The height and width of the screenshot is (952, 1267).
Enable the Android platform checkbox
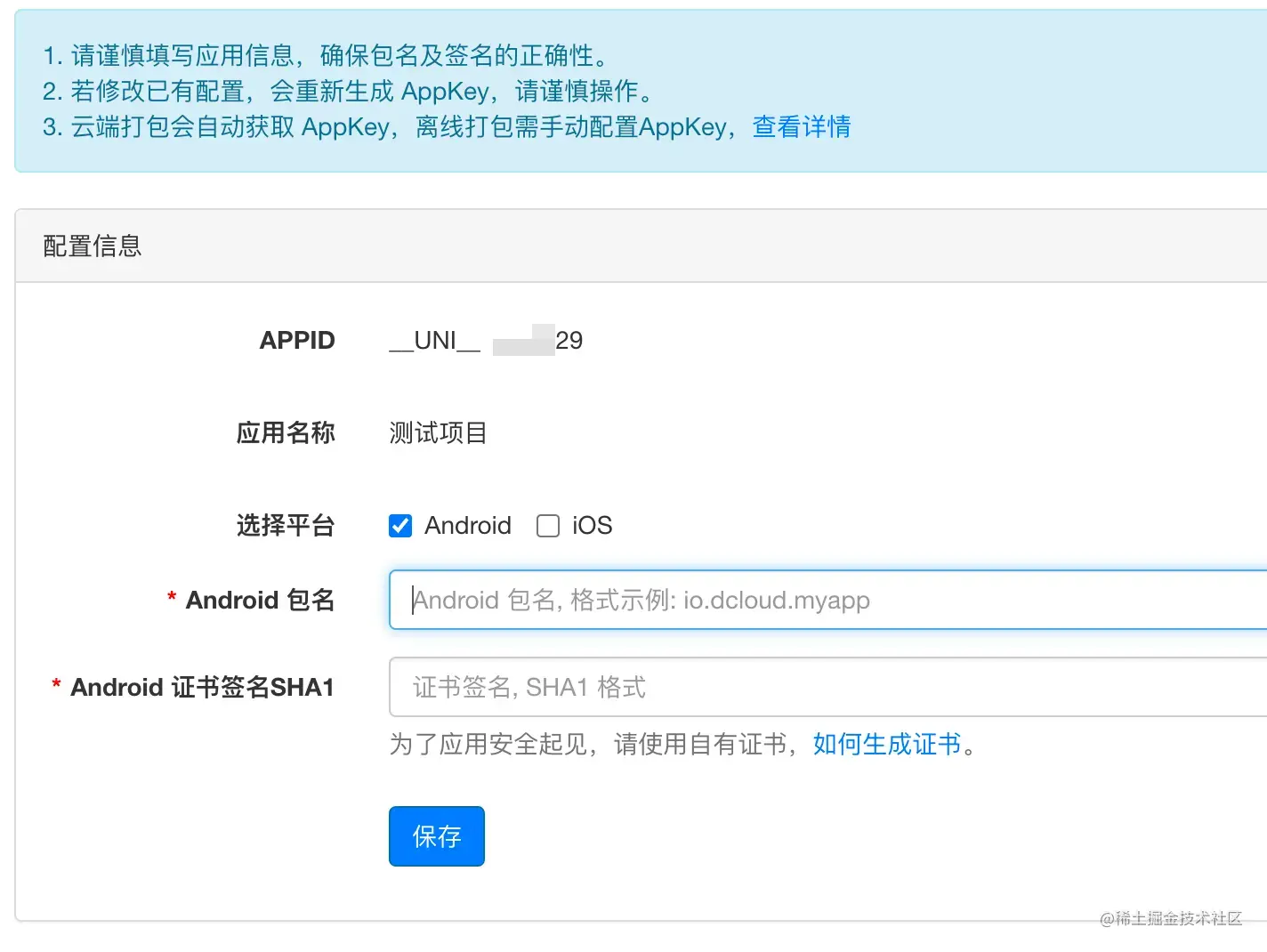click(400, 526)
